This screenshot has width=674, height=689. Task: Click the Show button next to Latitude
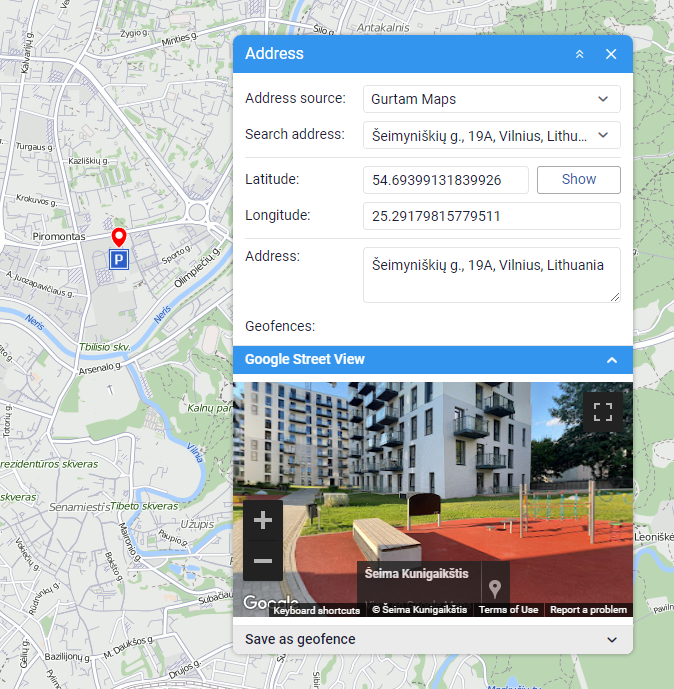click(578, 180)
